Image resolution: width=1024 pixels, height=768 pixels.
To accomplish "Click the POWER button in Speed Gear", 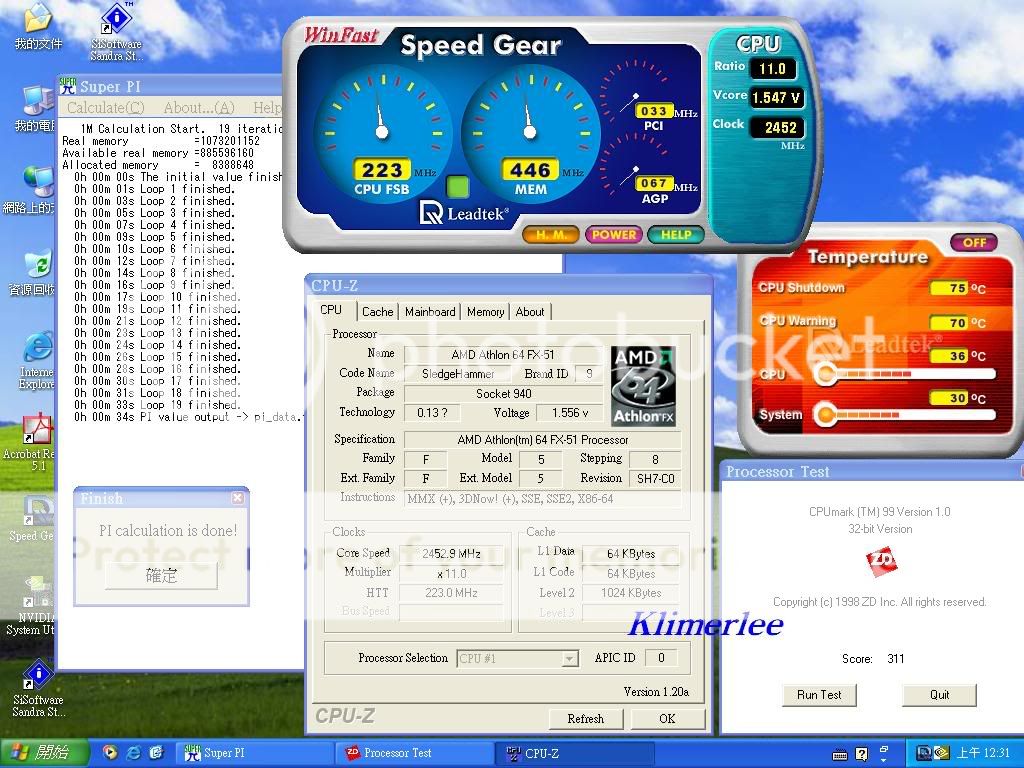I will (x=614, y=234).
